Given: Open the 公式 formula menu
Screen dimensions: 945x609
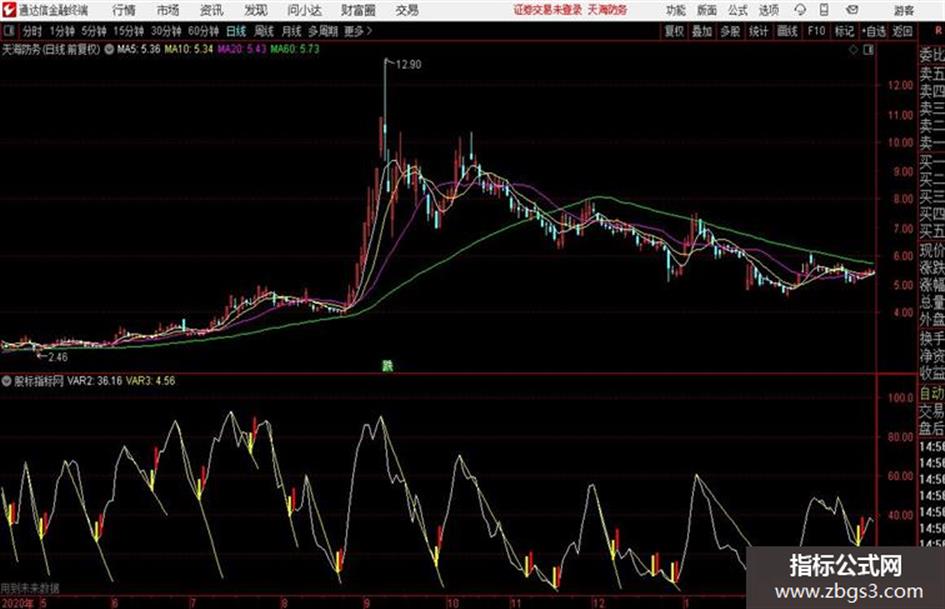Looking at the screenshot, I should pos(738,10).
